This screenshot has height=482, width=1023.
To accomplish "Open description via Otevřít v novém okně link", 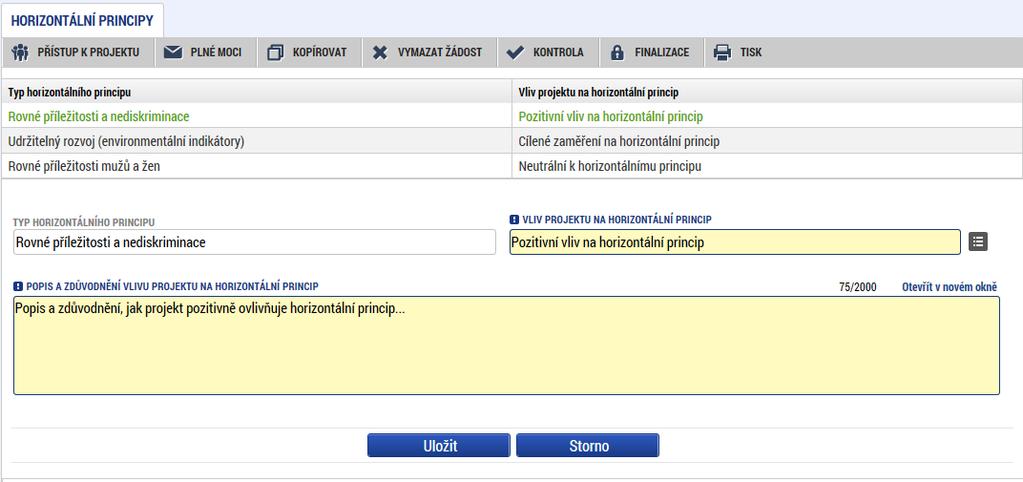I will pyautogui.click(x=949, y=287).
